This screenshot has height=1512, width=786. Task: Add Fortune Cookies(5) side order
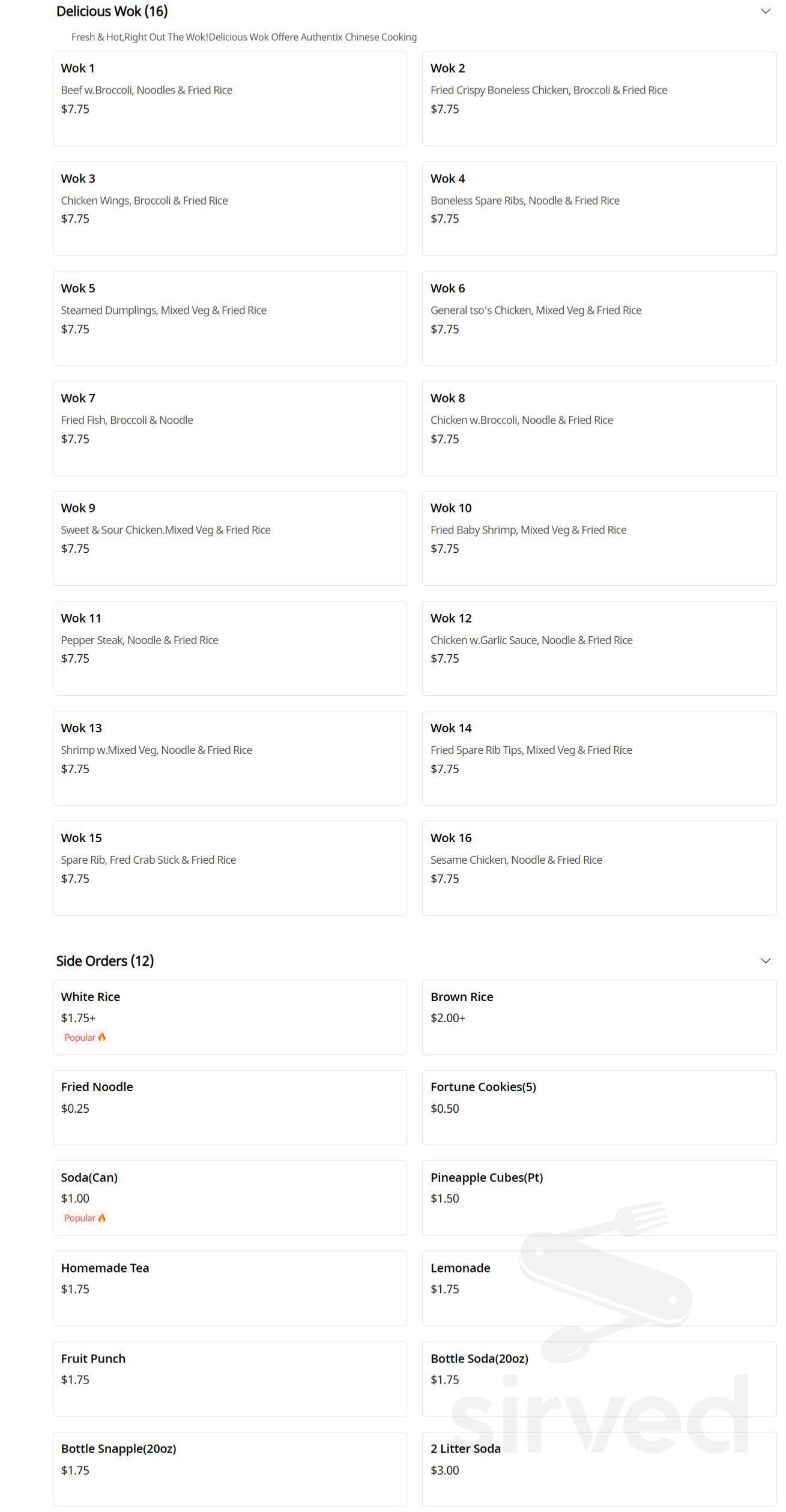(x=599, y=1107)
